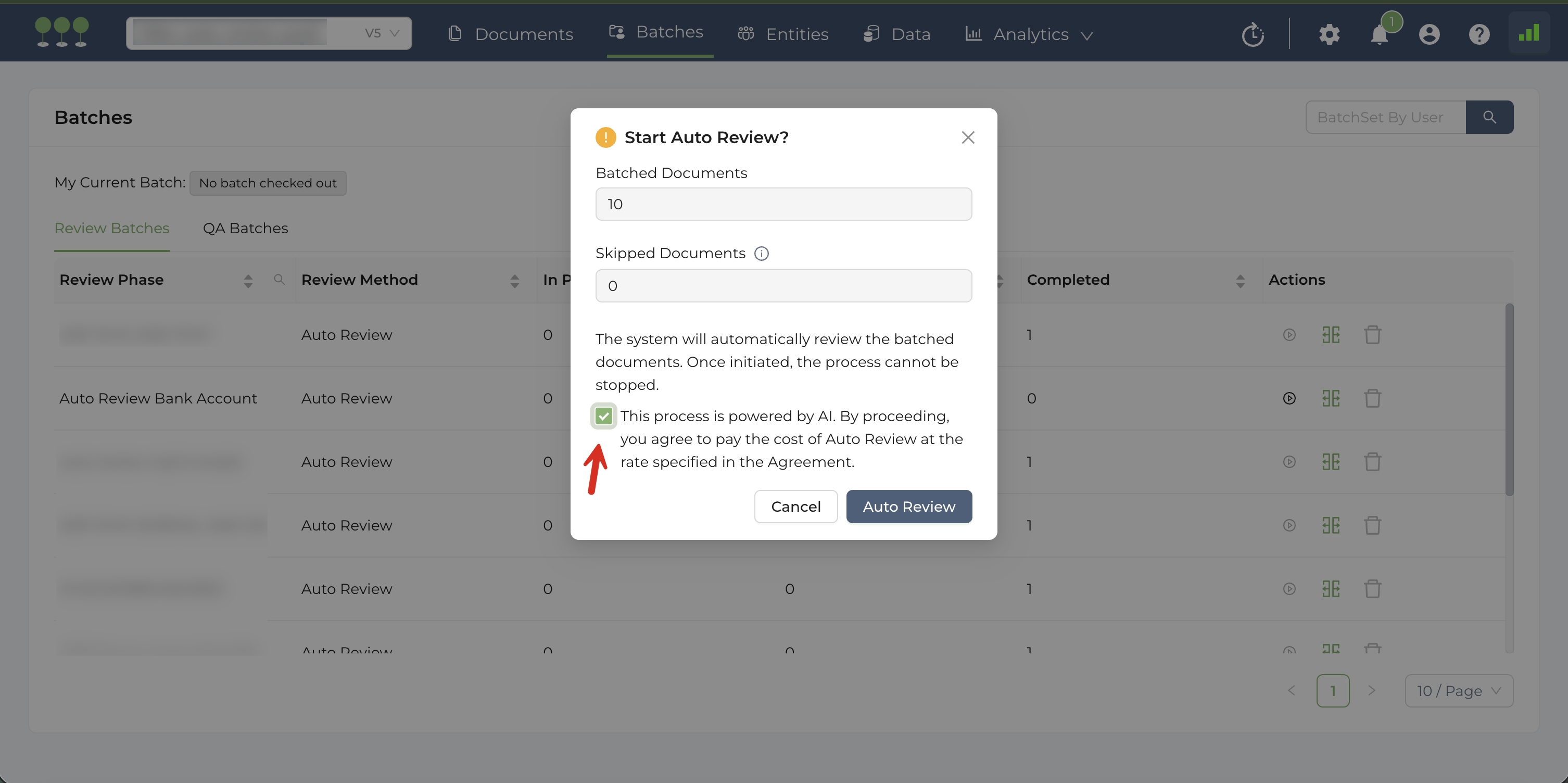Open the user profile icon
This screenshot has width=1568, height=783.
[x=1428, y=35]
